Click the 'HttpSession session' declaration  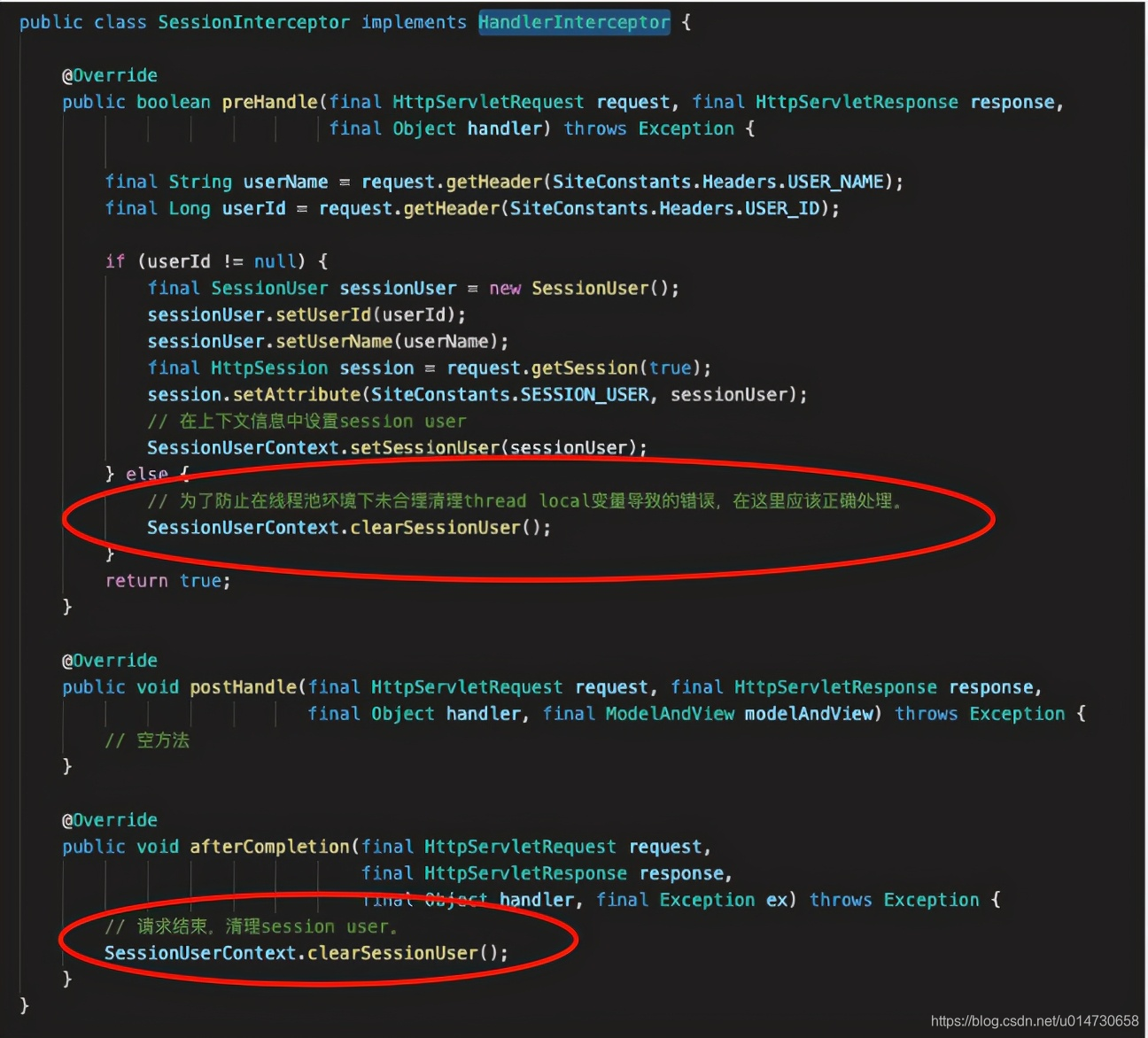click(312, 368)
